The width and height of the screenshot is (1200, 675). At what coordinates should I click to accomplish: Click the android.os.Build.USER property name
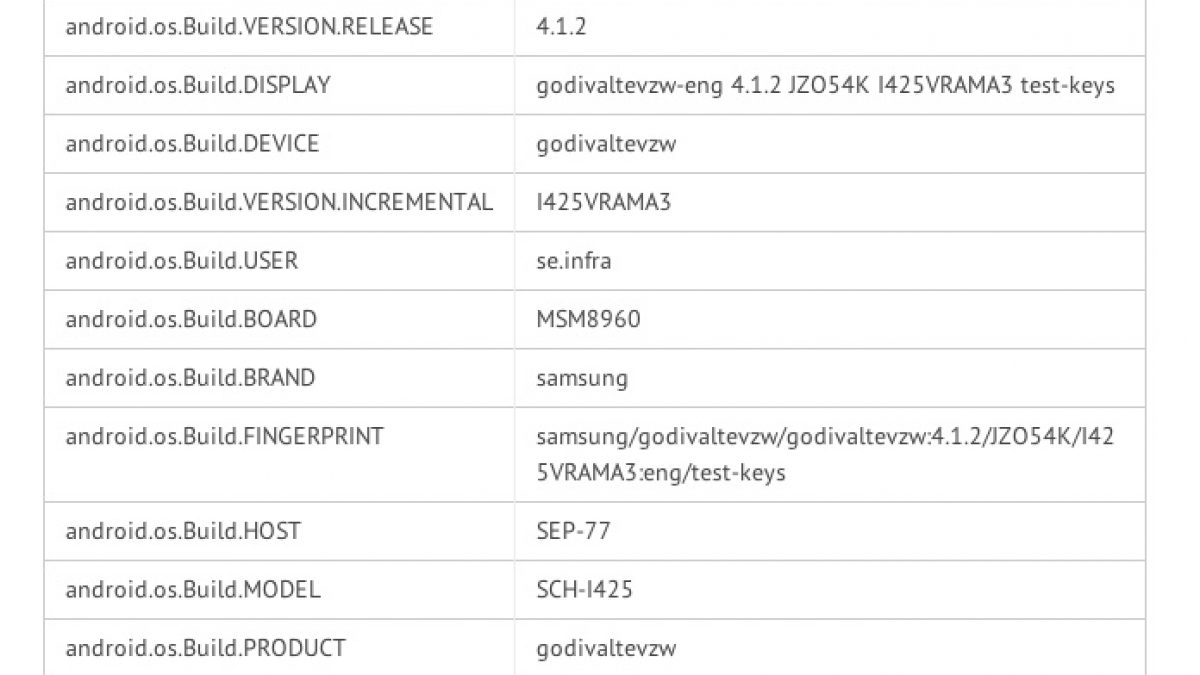tap(181, 261)
